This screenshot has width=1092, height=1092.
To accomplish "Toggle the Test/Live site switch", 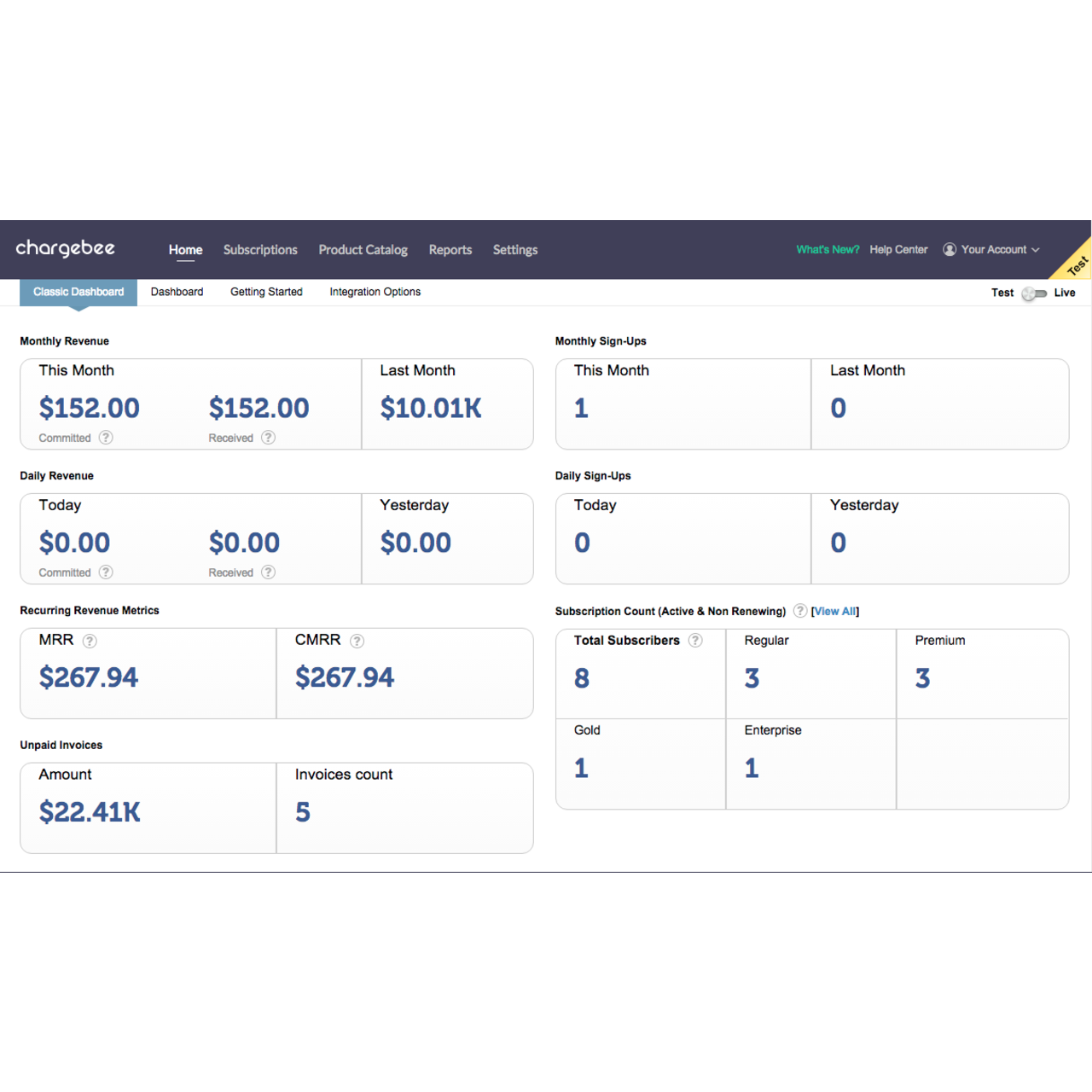I will point(1034,293).
